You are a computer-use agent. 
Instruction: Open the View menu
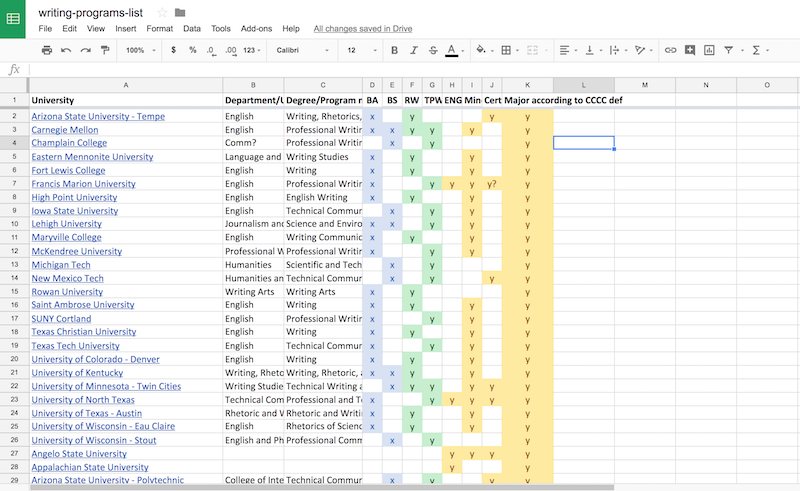click(95, 29)
